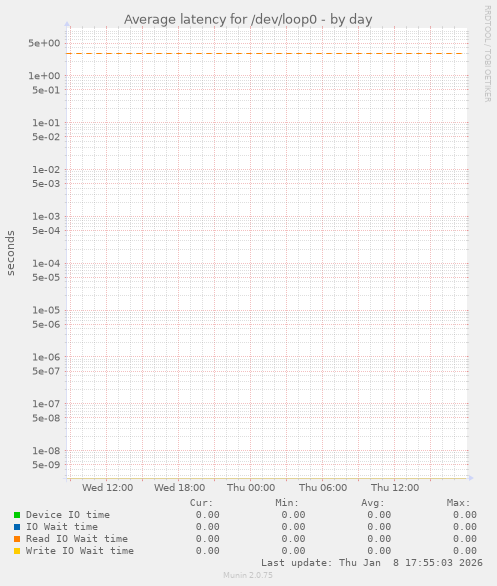Click the '5e+00' y-axis tick label
497x586 pixels.
44,43
